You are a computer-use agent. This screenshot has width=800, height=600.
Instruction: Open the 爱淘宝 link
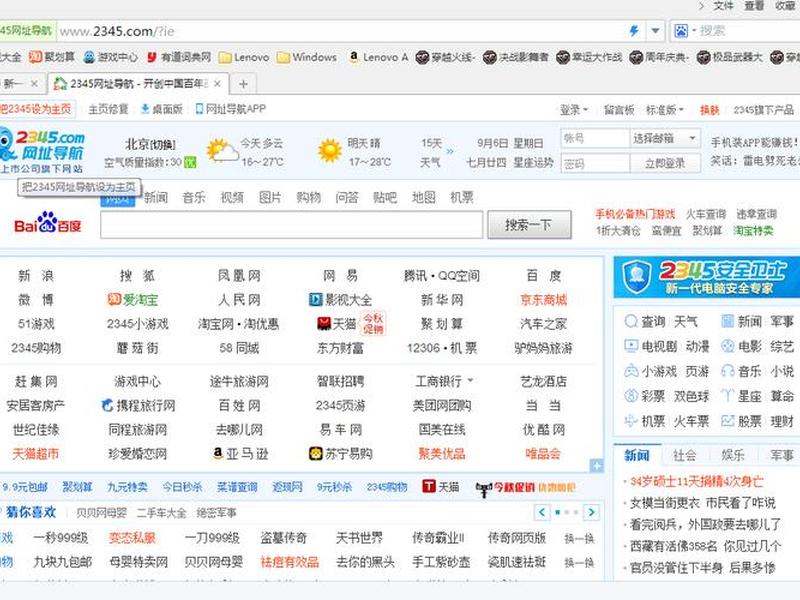133,300
